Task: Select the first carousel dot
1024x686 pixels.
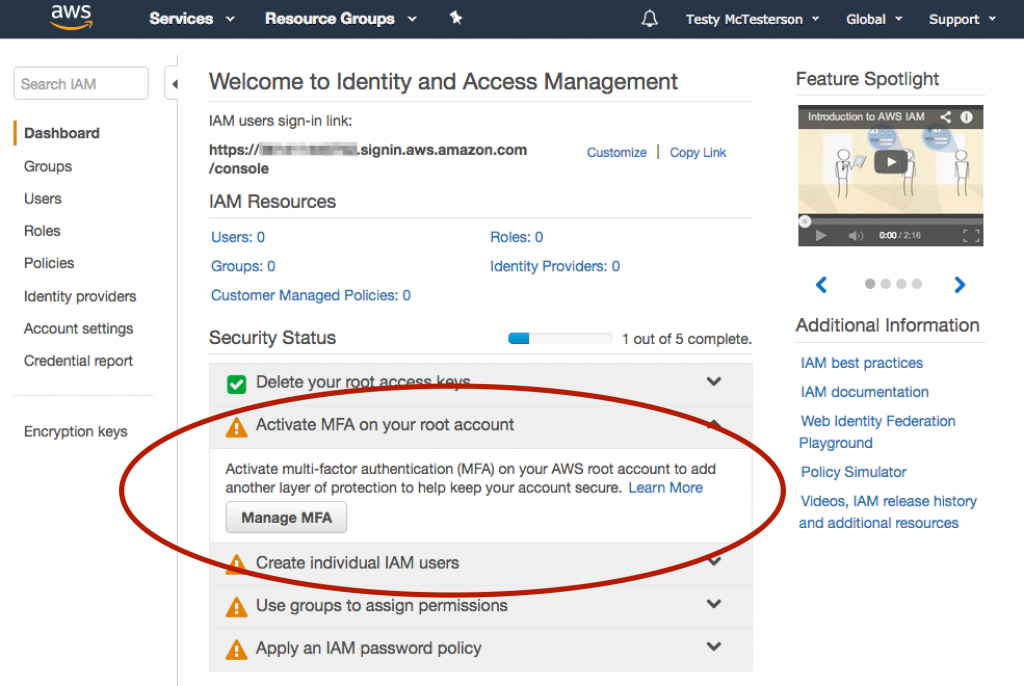Action: [870, 284]
